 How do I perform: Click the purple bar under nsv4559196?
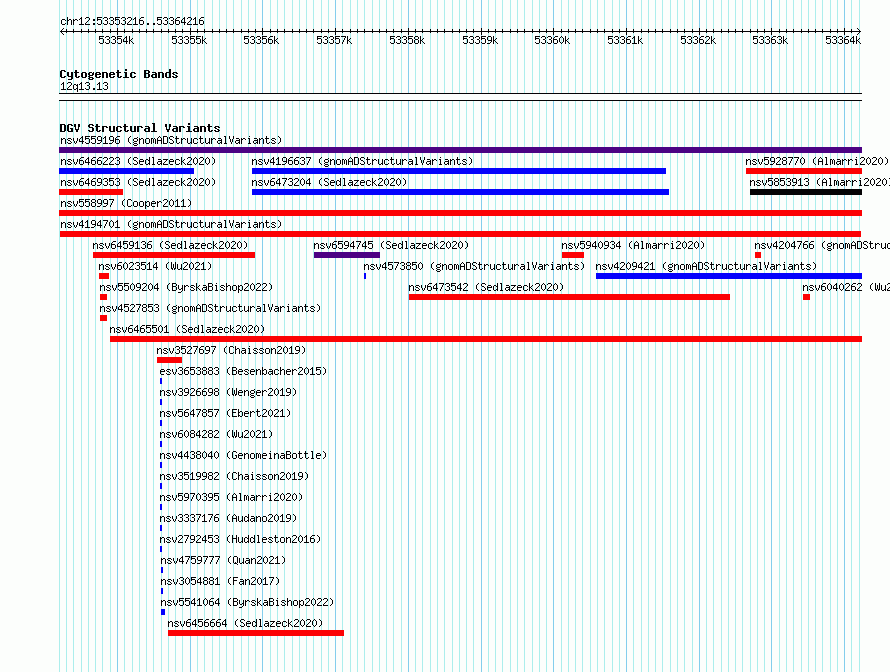tap(460, 150)
